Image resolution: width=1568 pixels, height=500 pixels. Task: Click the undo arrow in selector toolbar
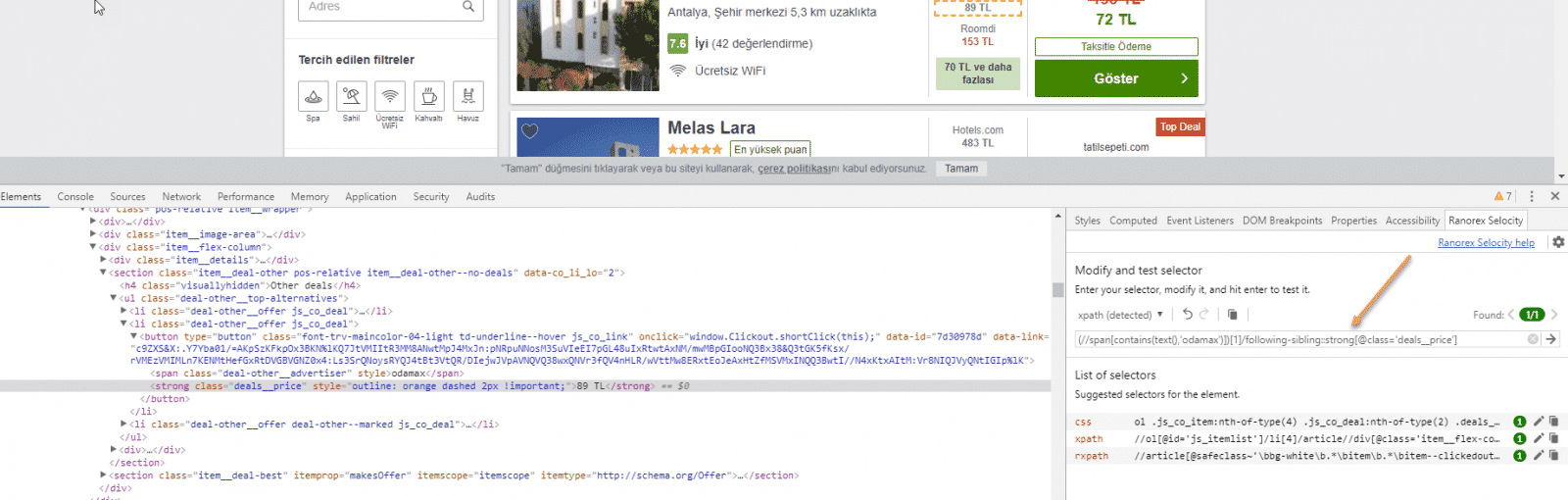[1188, 315]
